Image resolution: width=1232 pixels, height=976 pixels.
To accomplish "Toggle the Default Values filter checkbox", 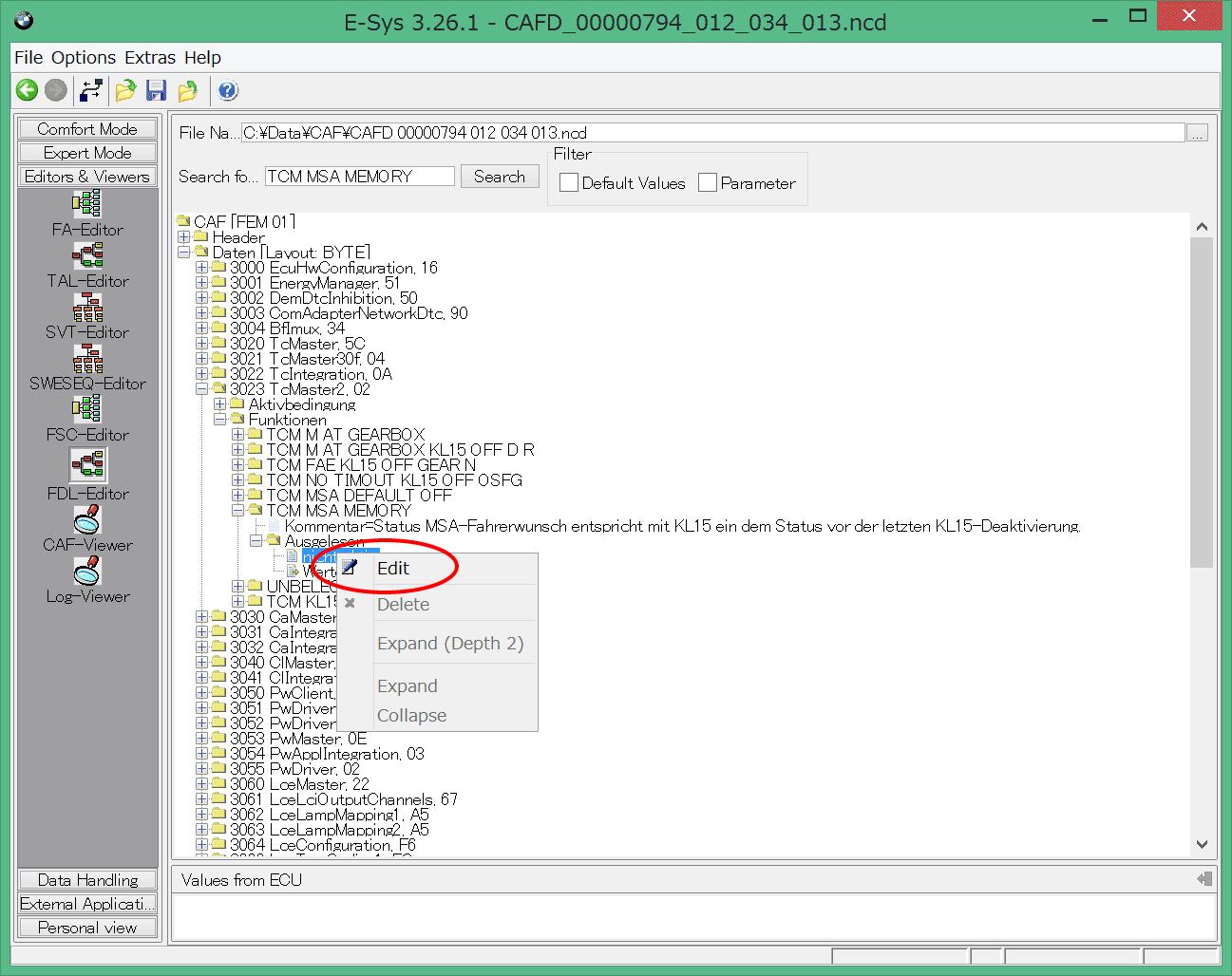I will [x=569, y=182].
